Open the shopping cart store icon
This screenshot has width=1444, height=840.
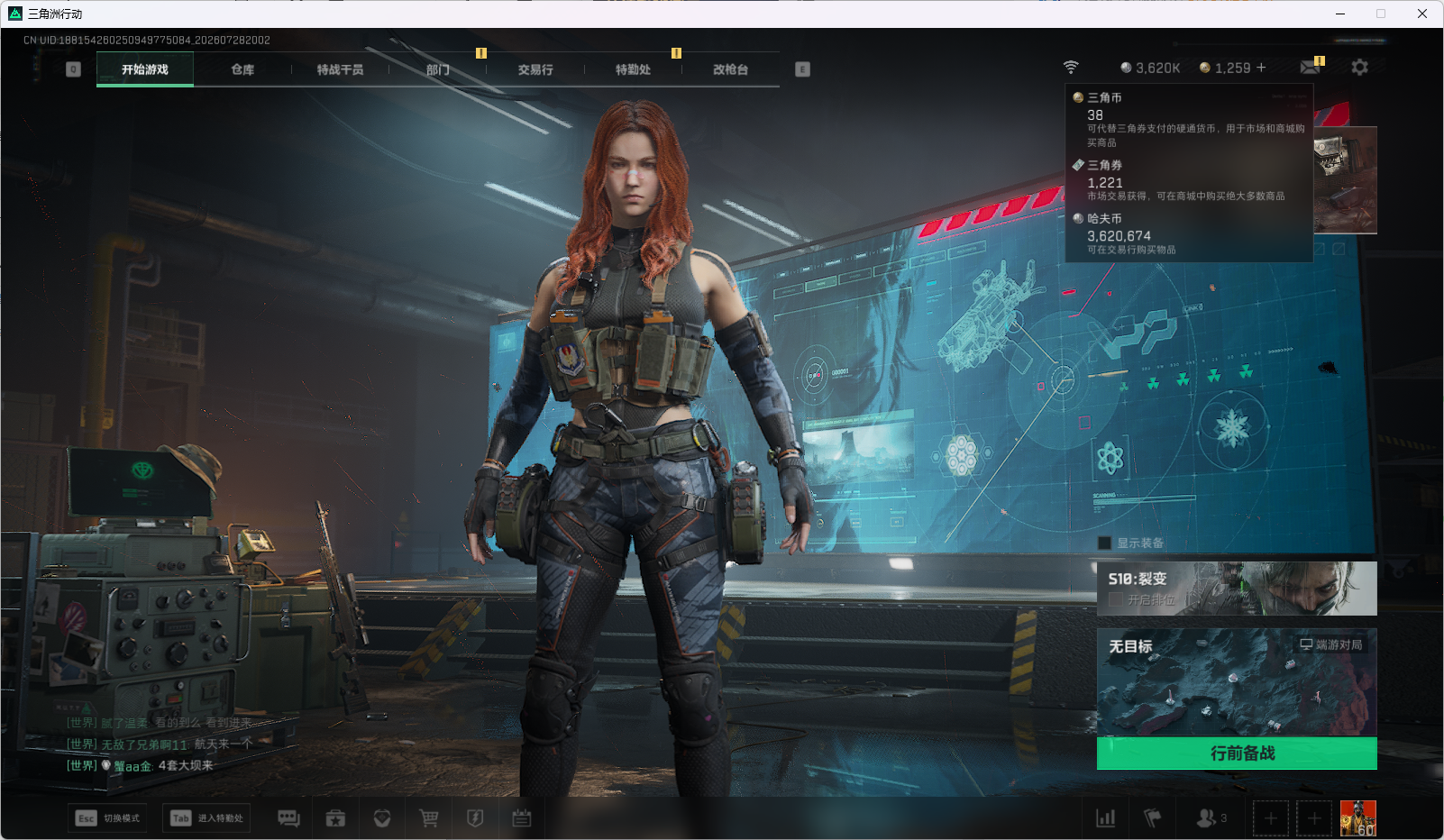[x=429, y=818]
